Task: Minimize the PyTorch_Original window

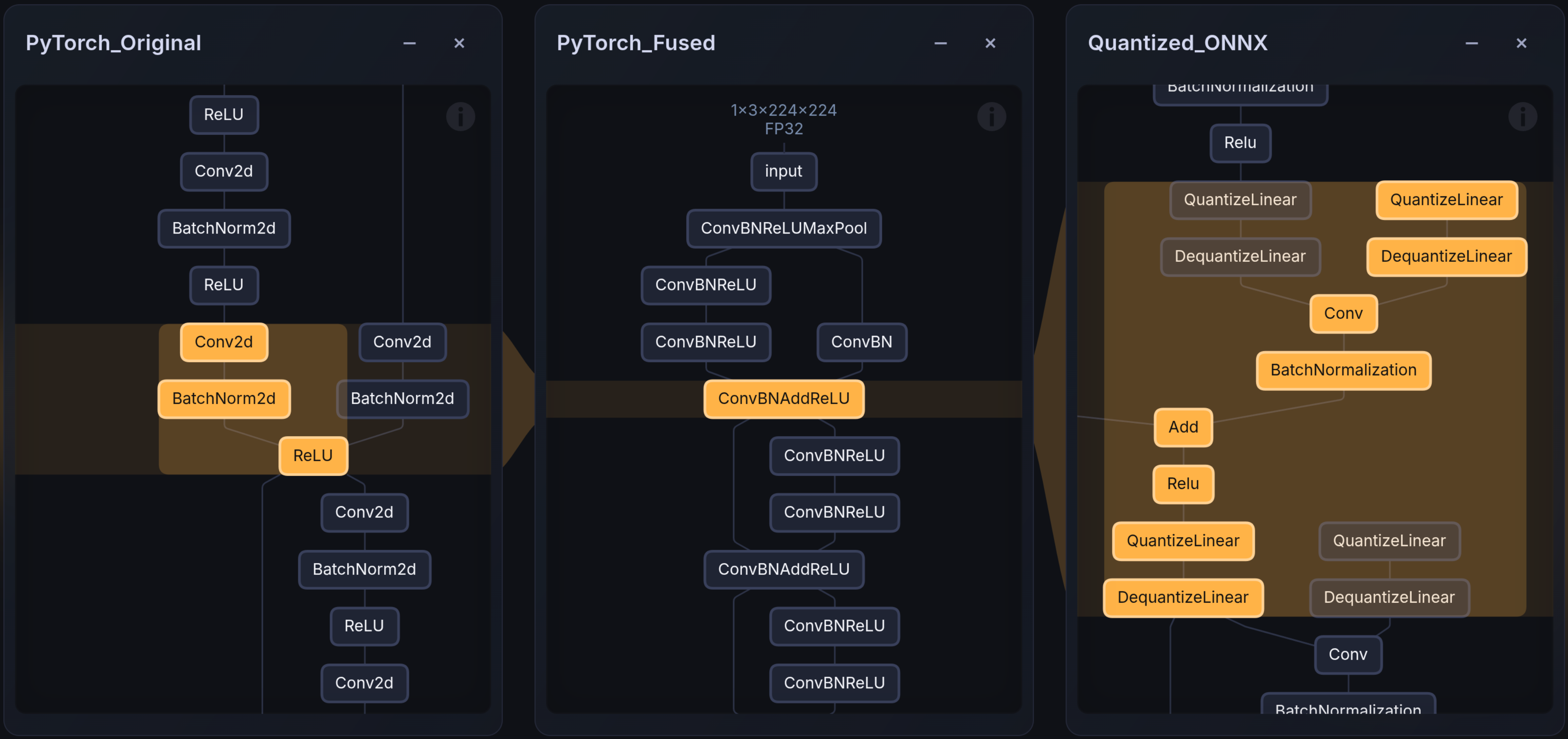Action: coord(409,43)
